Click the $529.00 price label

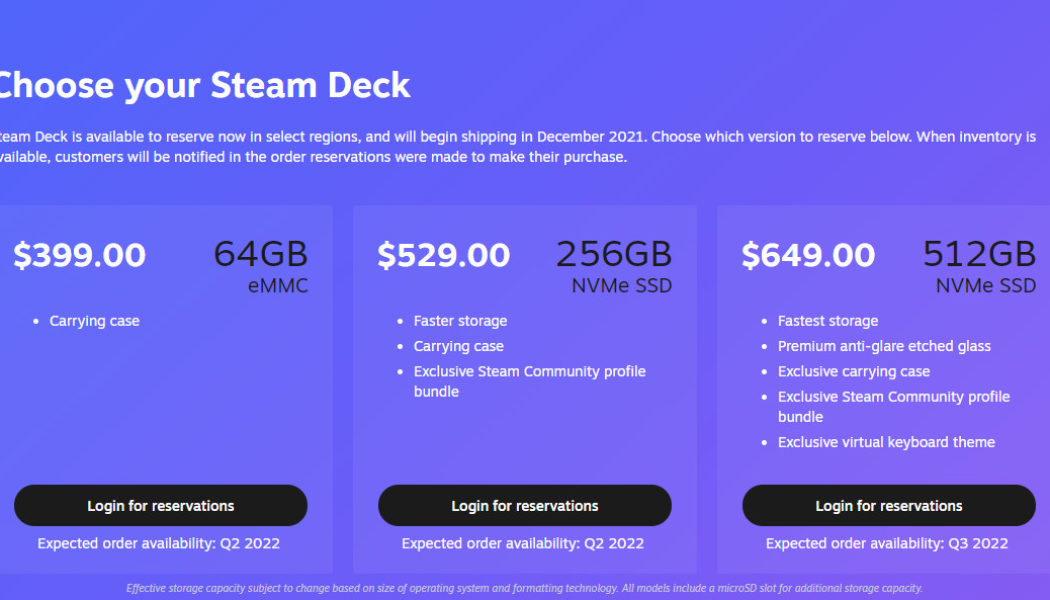click(x=443, y=255)
